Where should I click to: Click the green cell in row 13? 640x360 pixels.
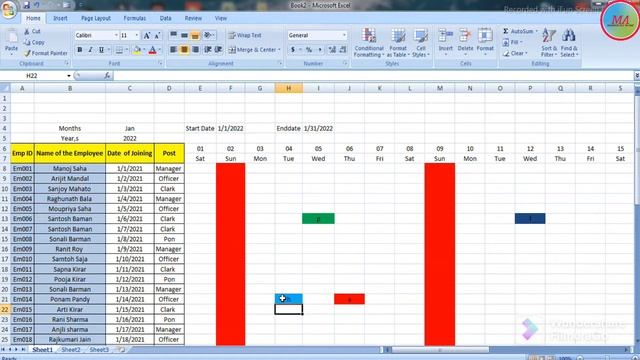pyautogui.click(x=318, y=219)
